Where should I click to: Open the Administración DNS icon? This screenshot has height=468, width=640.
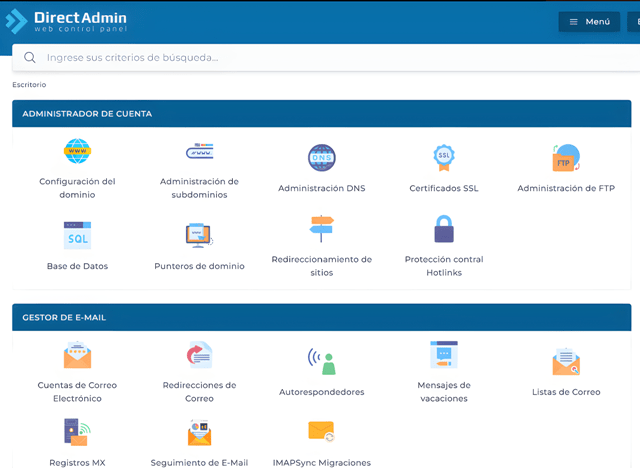tap(322, 157)
